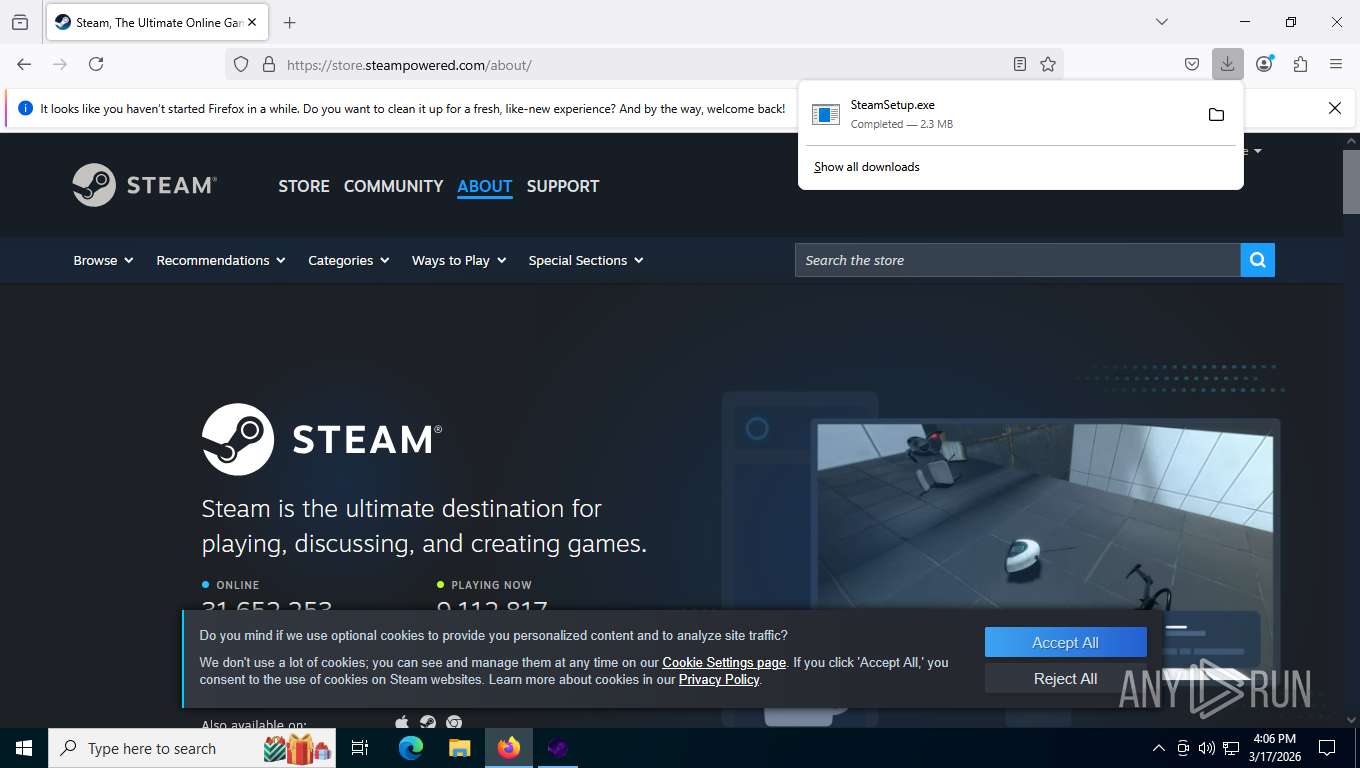Open the Windows Start menu
The width and height of the screenshot is (1360, 768).
pos(23,748)
